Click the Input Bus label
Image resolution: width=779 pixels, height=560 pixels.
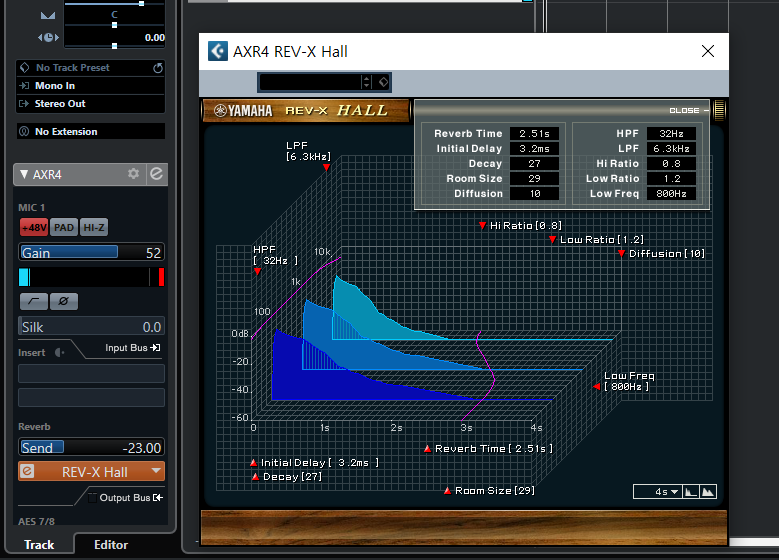pyautogui.click(x=126, y=348)
